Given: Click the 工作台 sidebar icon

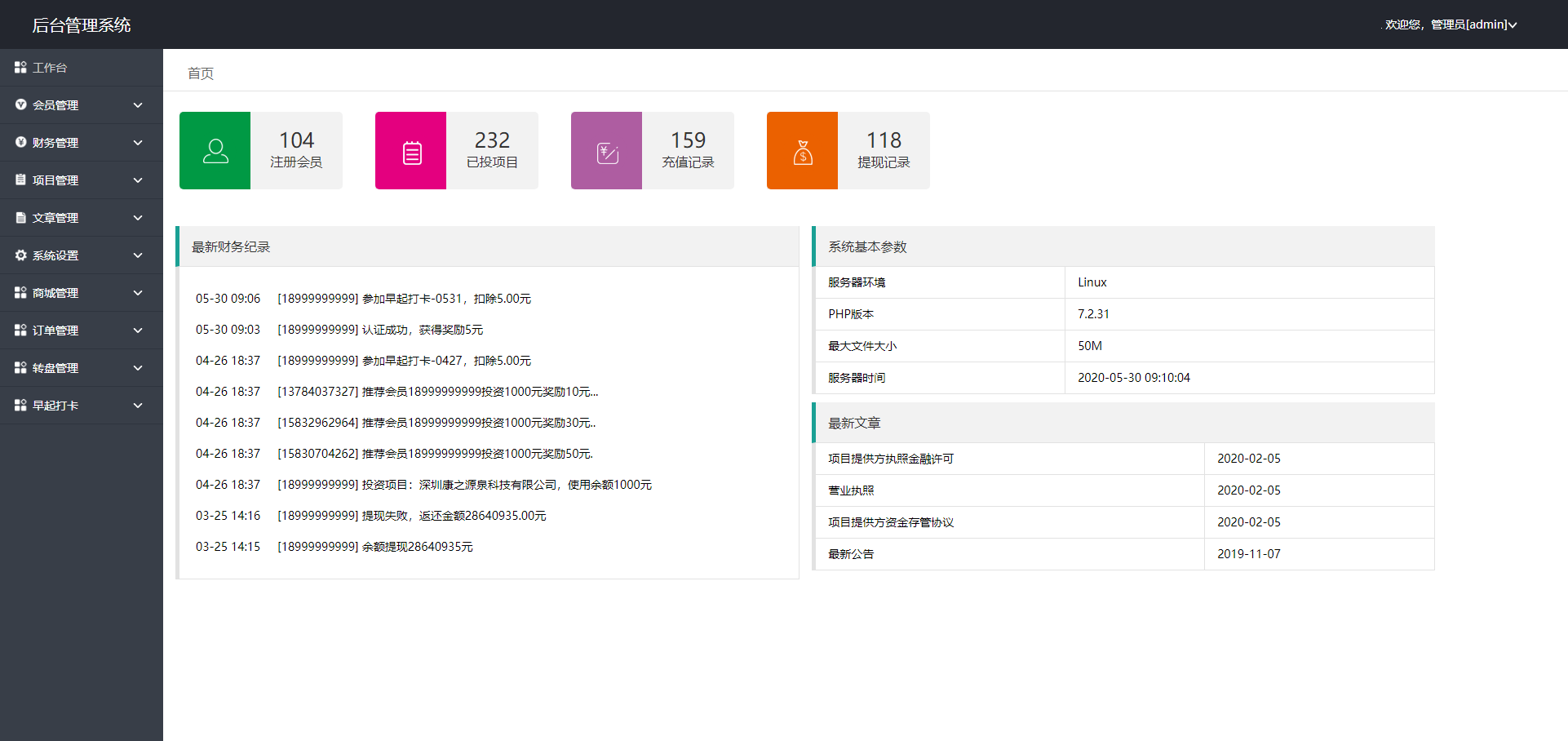Looking at the screenshot, I should point(20,68).
